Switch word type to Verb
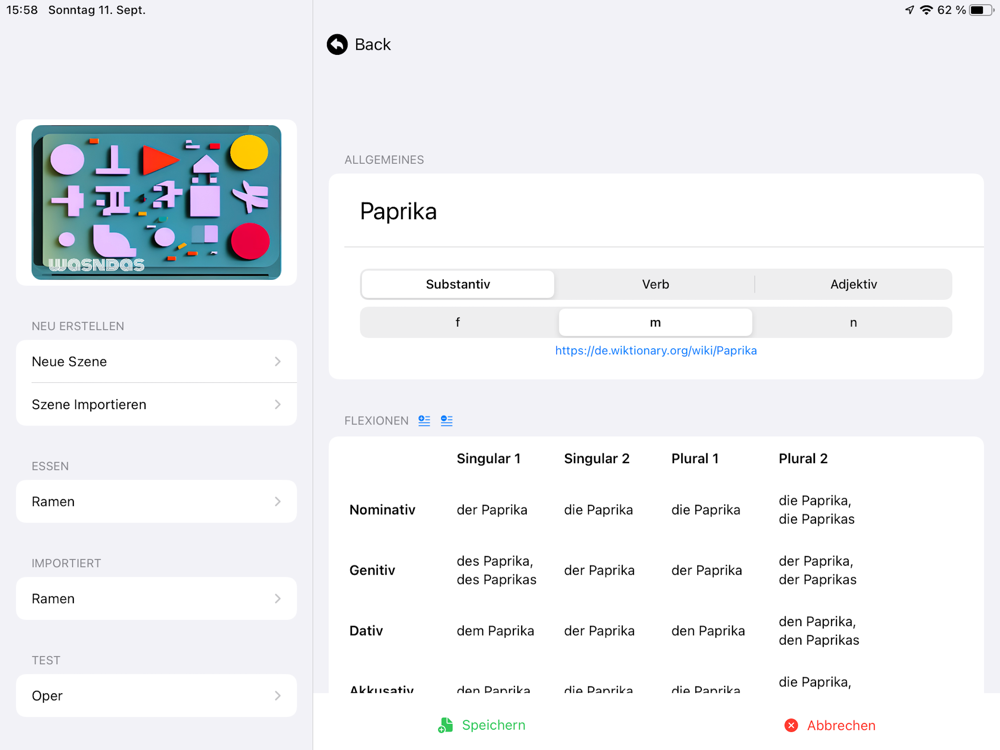 pyautogui.click(x=656, y=284)
